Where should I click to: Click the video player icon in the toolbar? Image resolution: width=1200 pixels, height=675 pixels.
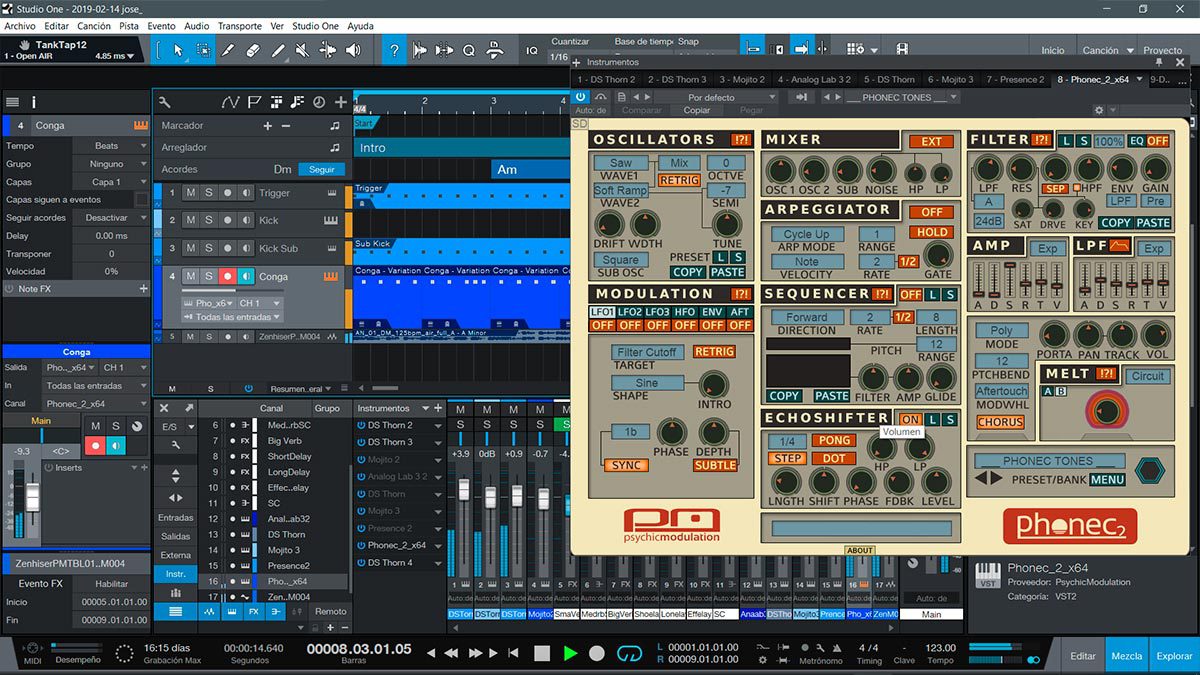click(903, 49)
